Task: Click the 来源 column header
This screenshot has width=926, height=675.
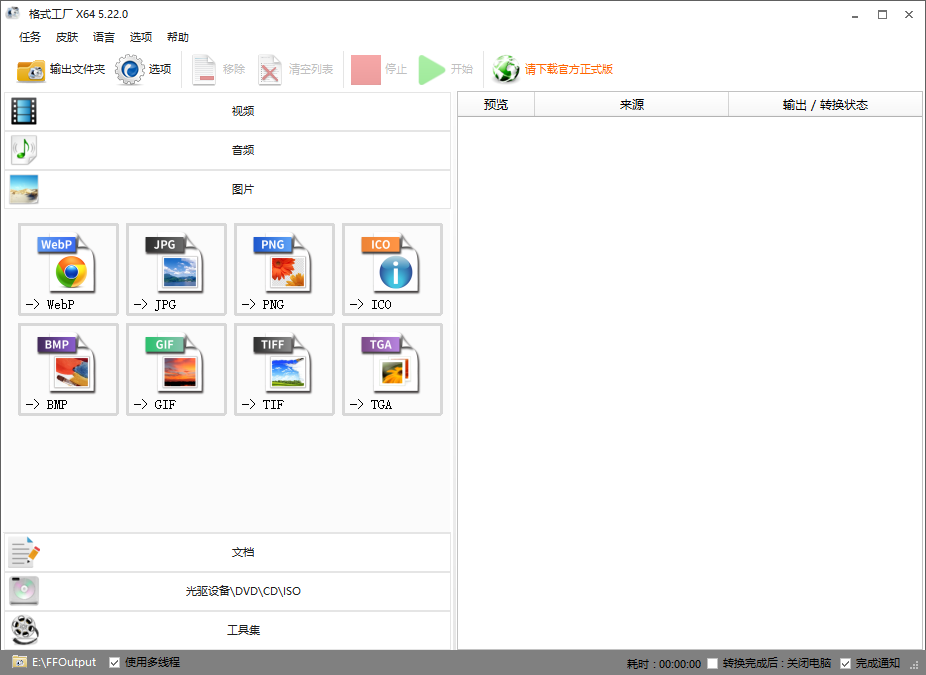Action: [631, 105]
